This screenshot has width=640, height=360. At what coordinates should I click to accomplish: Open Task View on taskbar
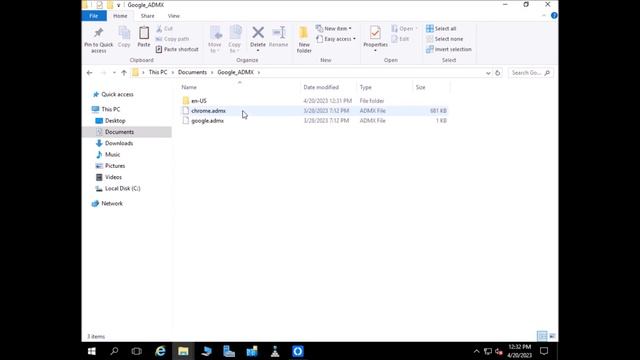point(137,351)
